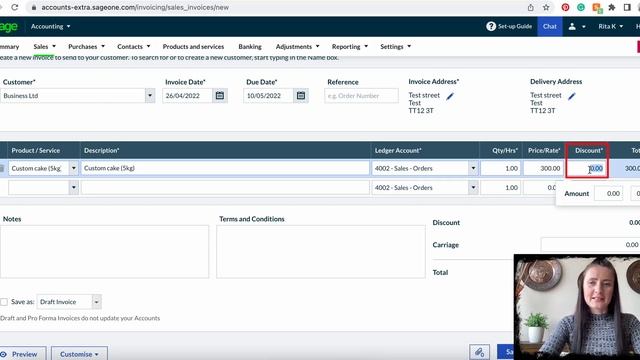
Task: Click the Sage logo
Action: (9, 27)
